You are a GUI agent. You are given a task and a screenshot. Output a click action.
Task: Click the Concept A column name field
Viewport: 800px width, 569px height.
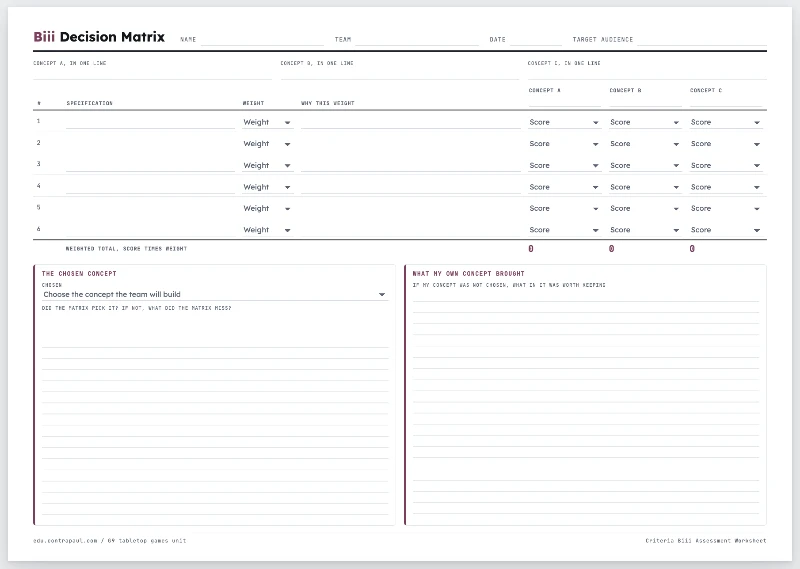point(564,101)
